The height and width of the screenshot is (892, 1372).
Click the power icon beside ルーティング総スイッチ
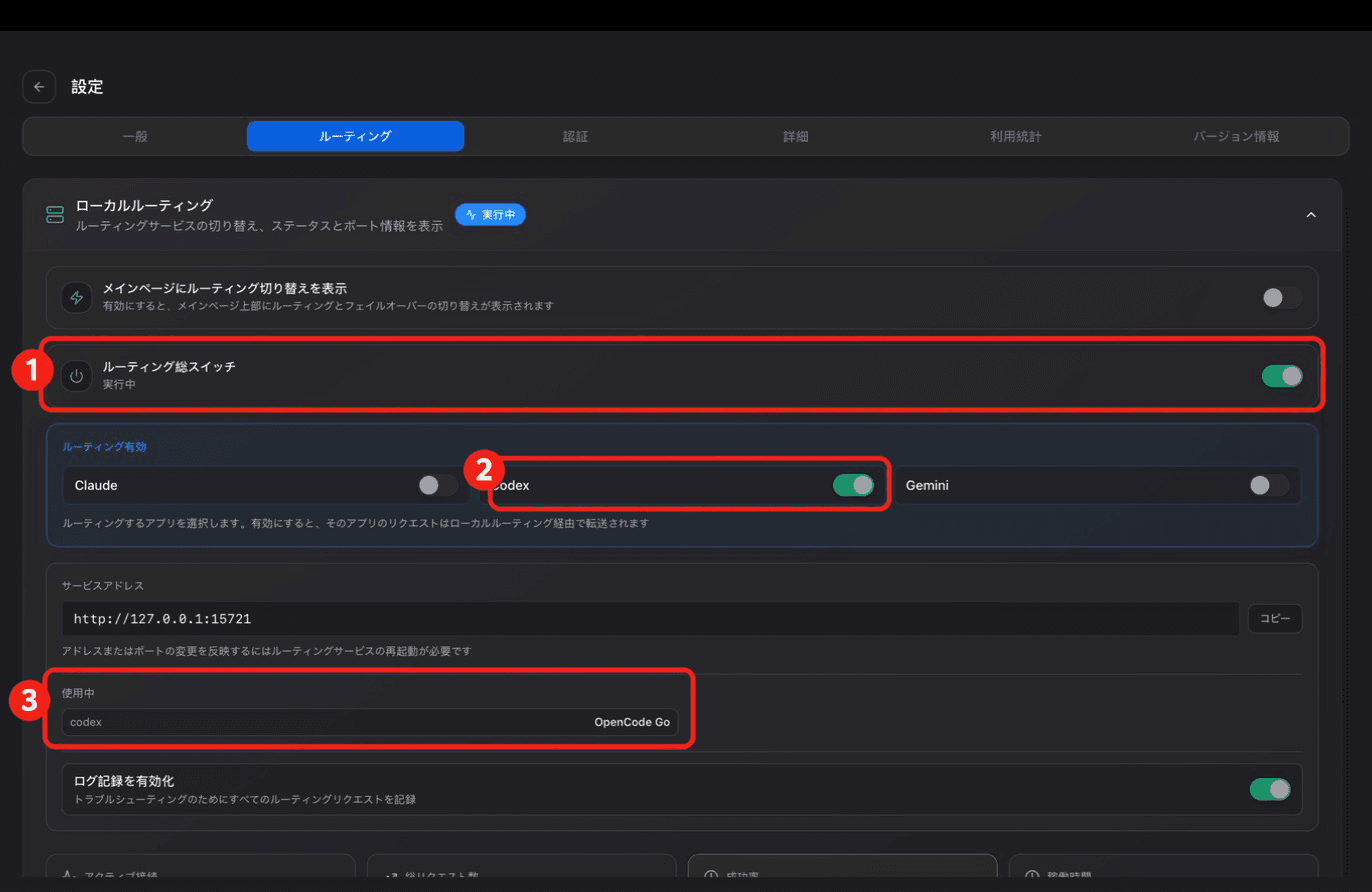[77, 376]
